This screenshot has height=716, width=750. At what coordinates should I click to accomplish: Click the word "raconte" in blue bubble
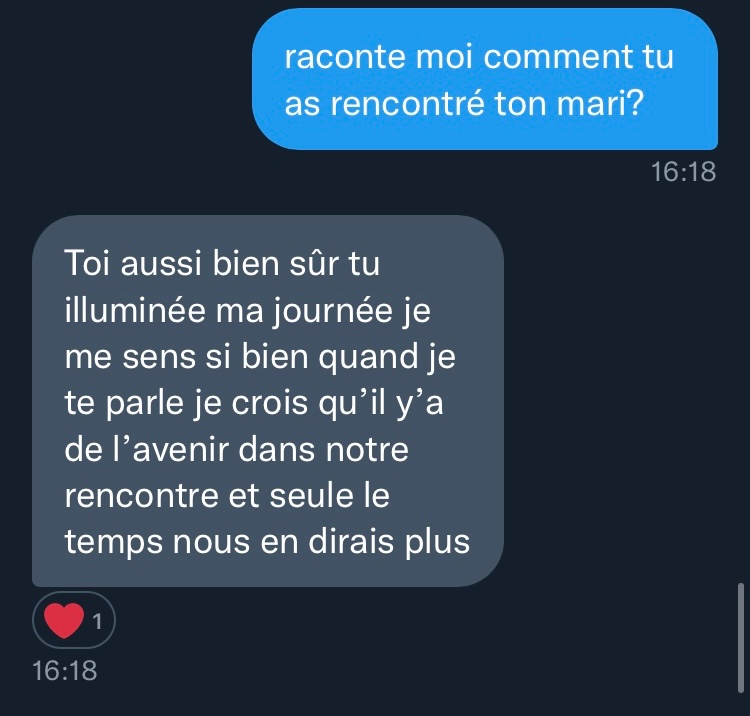[x=344, y=57]
